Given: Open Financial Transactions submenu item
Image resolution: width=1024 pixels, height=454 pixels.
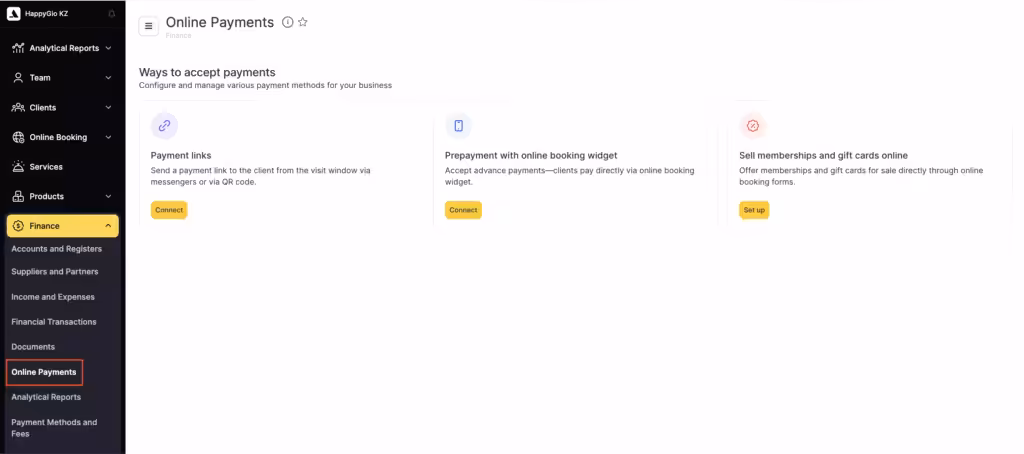Looking at the screenshot, I should pos(54,322).
